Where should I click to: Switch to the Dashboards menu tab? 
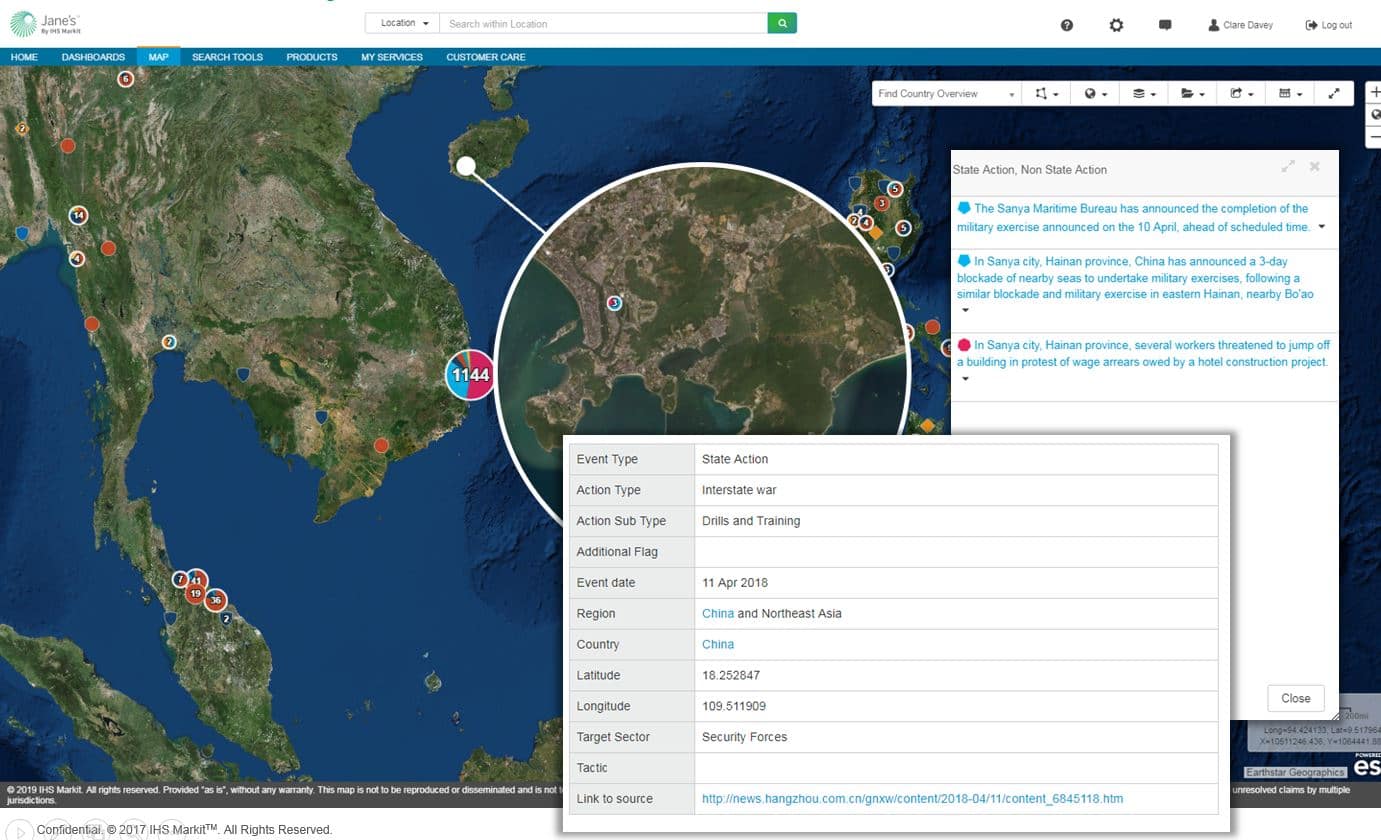(93, 57)
